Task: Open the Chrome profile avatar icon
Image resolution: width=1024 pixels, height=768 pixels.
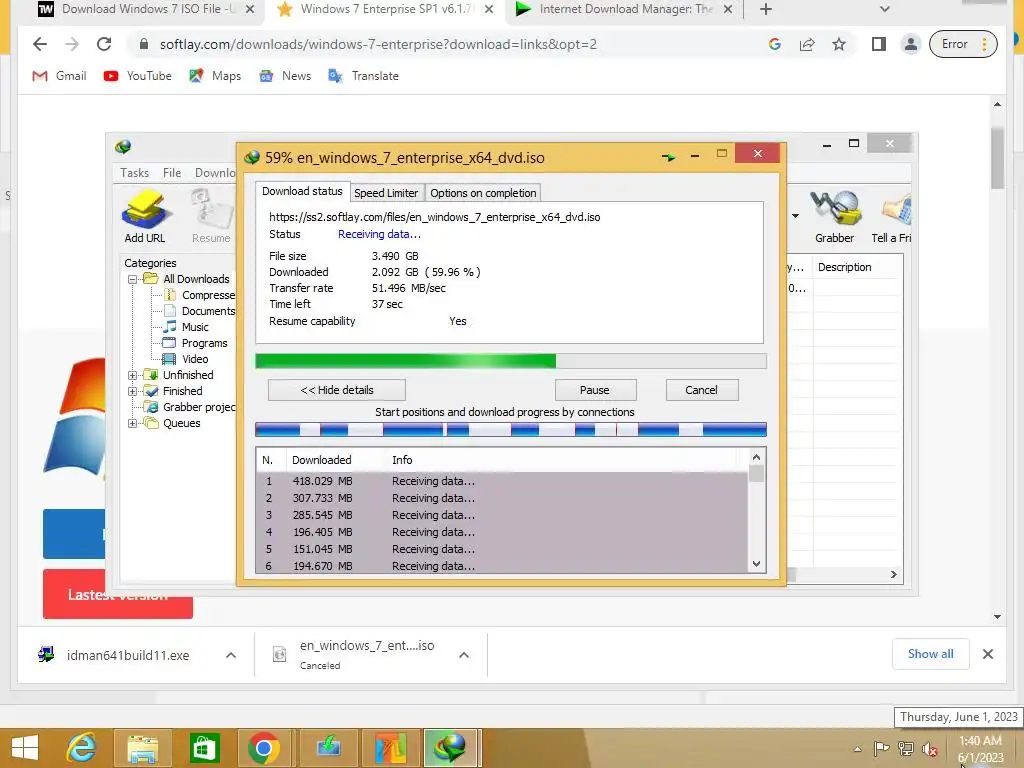Action: click(x=910, y=44)
